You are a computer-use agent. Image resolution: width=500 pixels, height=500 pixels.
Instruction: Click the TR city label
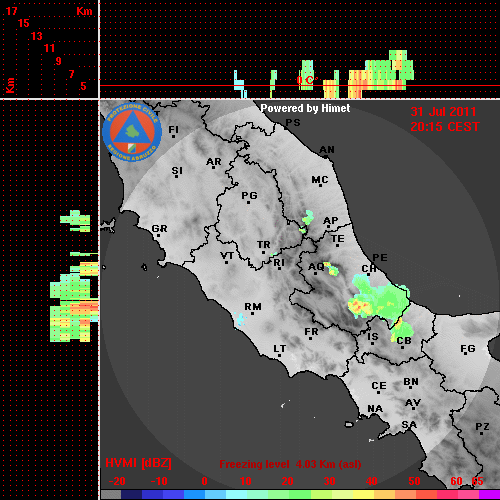[263, 245]
